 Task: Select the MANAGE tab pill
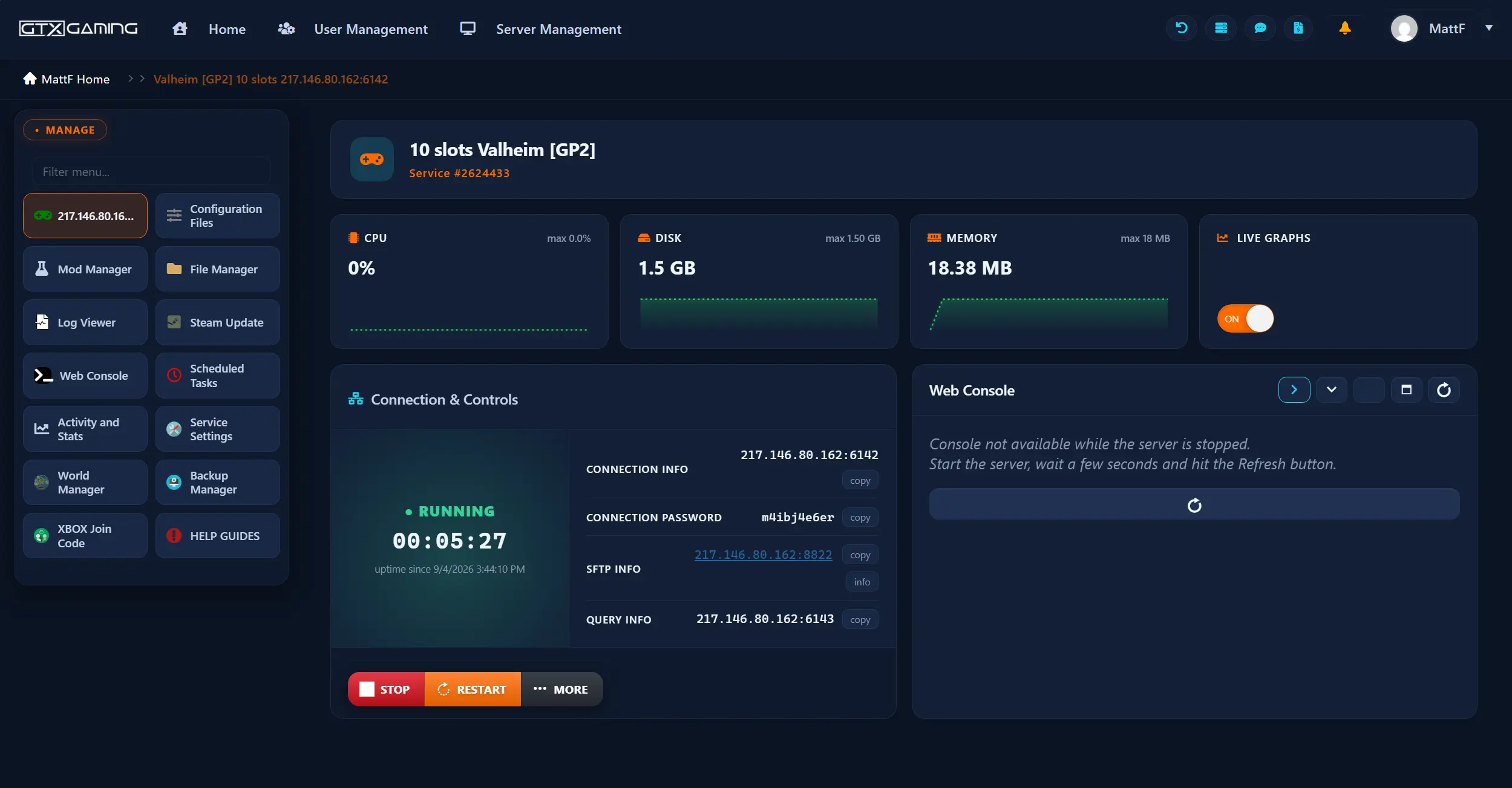pyautogui.click(x=65, y=130)
